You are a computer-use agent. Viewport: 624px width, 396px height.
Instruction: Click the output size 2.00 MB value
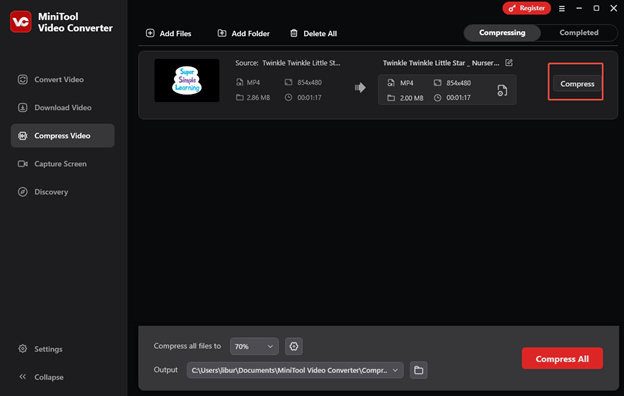(x=411, y=98)
